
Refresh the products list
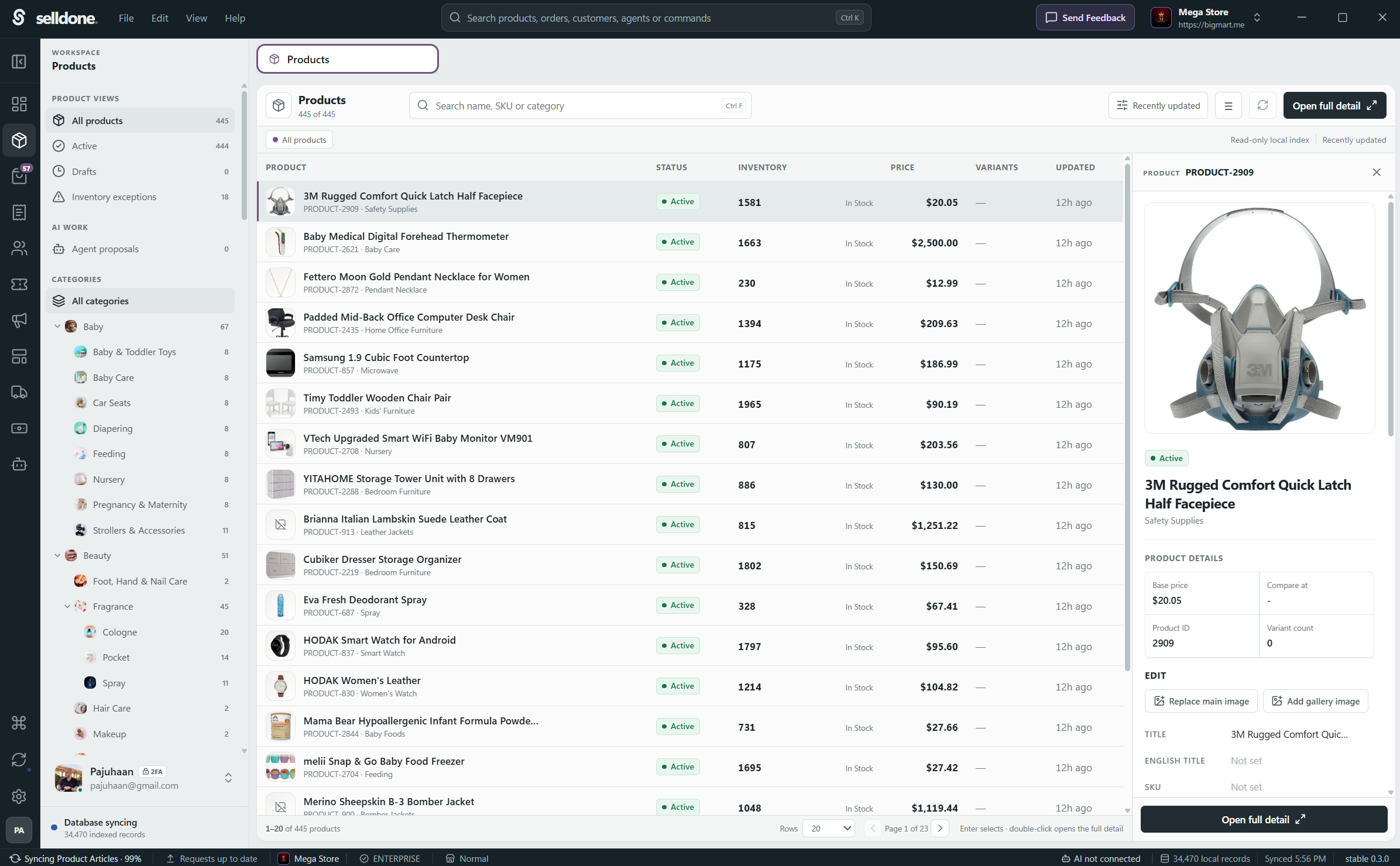click(1262, 105)
